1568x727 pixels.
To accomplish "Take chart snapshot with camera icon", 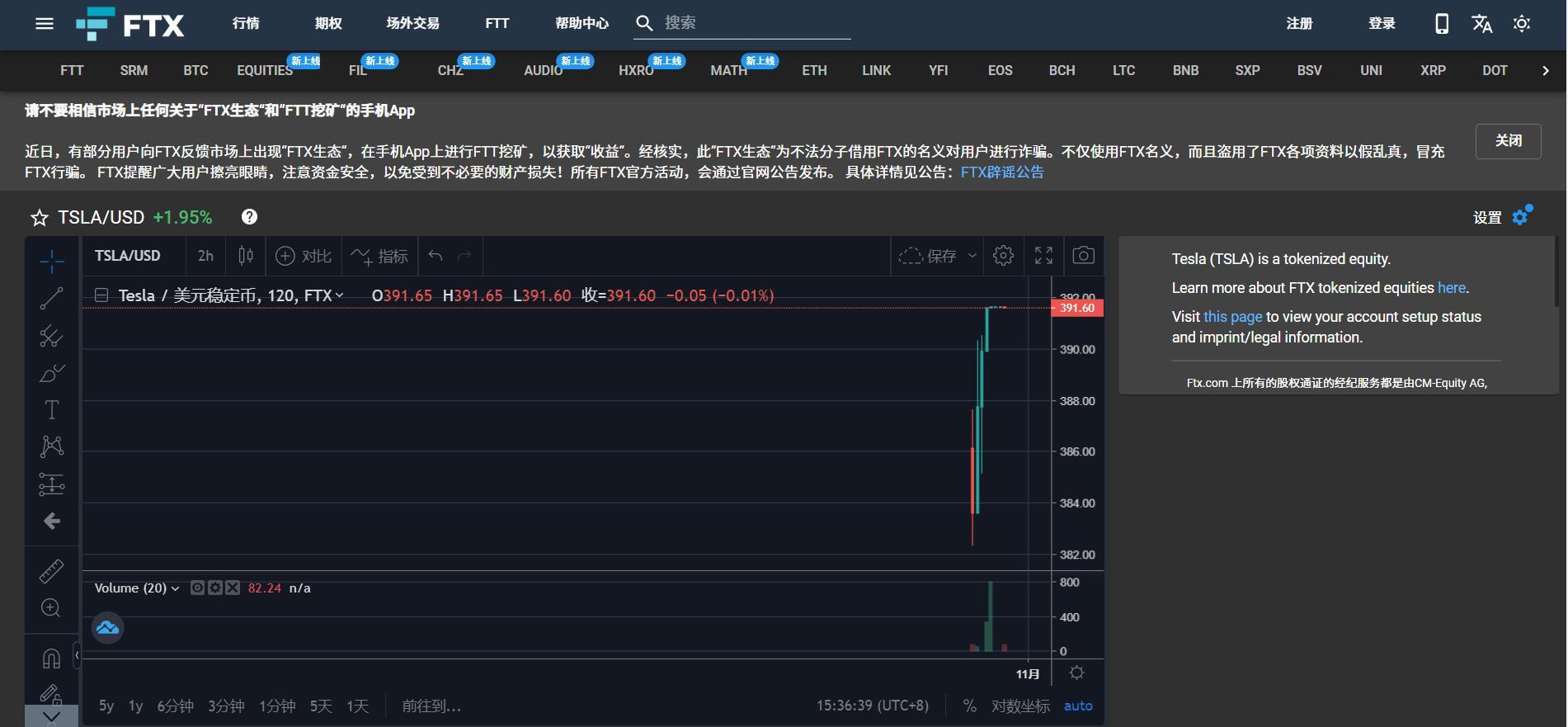I will click(x=1084, y=256).
